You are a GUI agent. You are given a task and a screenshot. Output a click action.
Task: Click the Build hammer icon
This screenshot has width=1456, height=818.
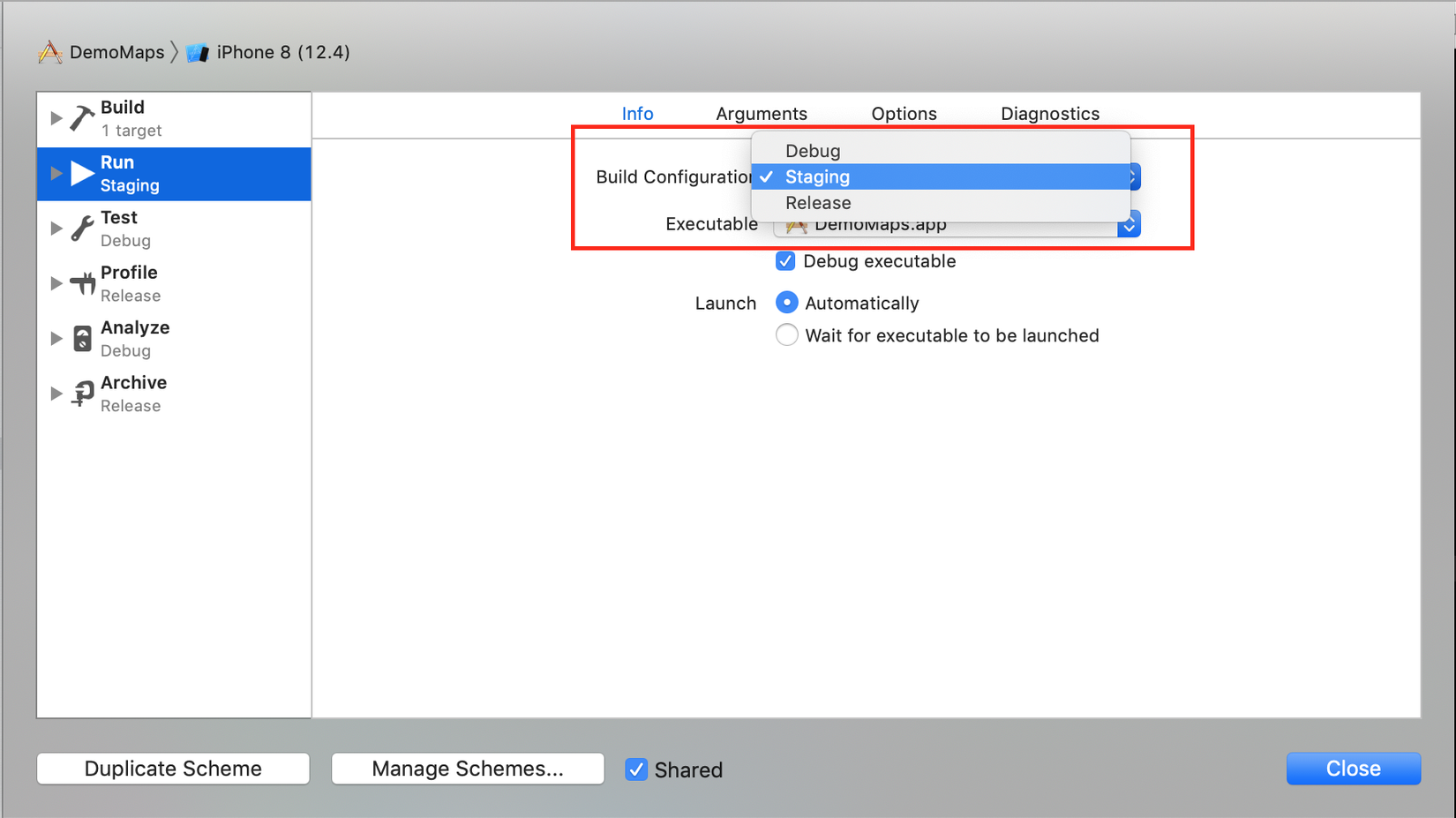[82, 118]
